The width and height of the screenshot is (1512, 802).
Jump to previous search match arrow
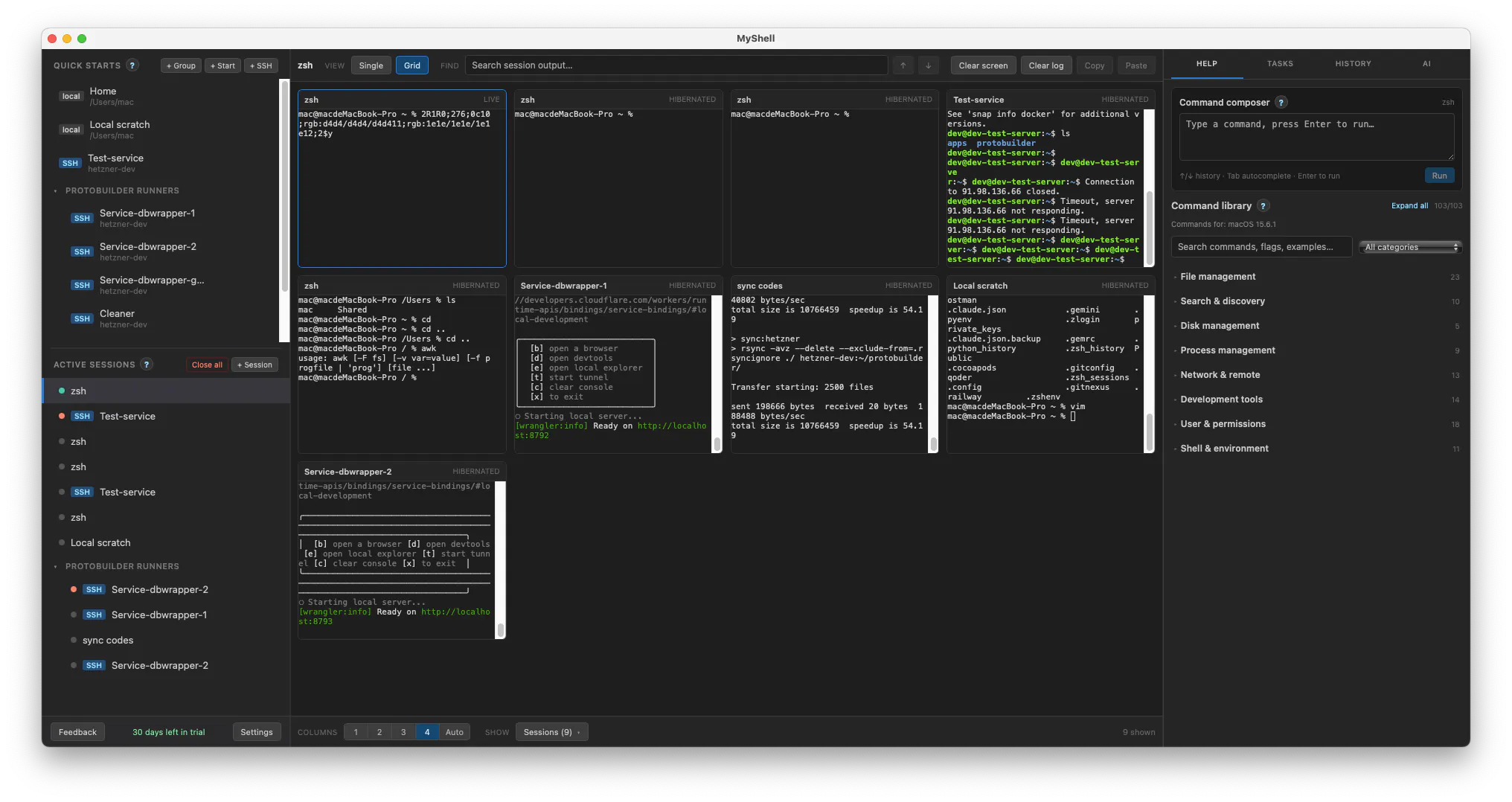[903, 65]
